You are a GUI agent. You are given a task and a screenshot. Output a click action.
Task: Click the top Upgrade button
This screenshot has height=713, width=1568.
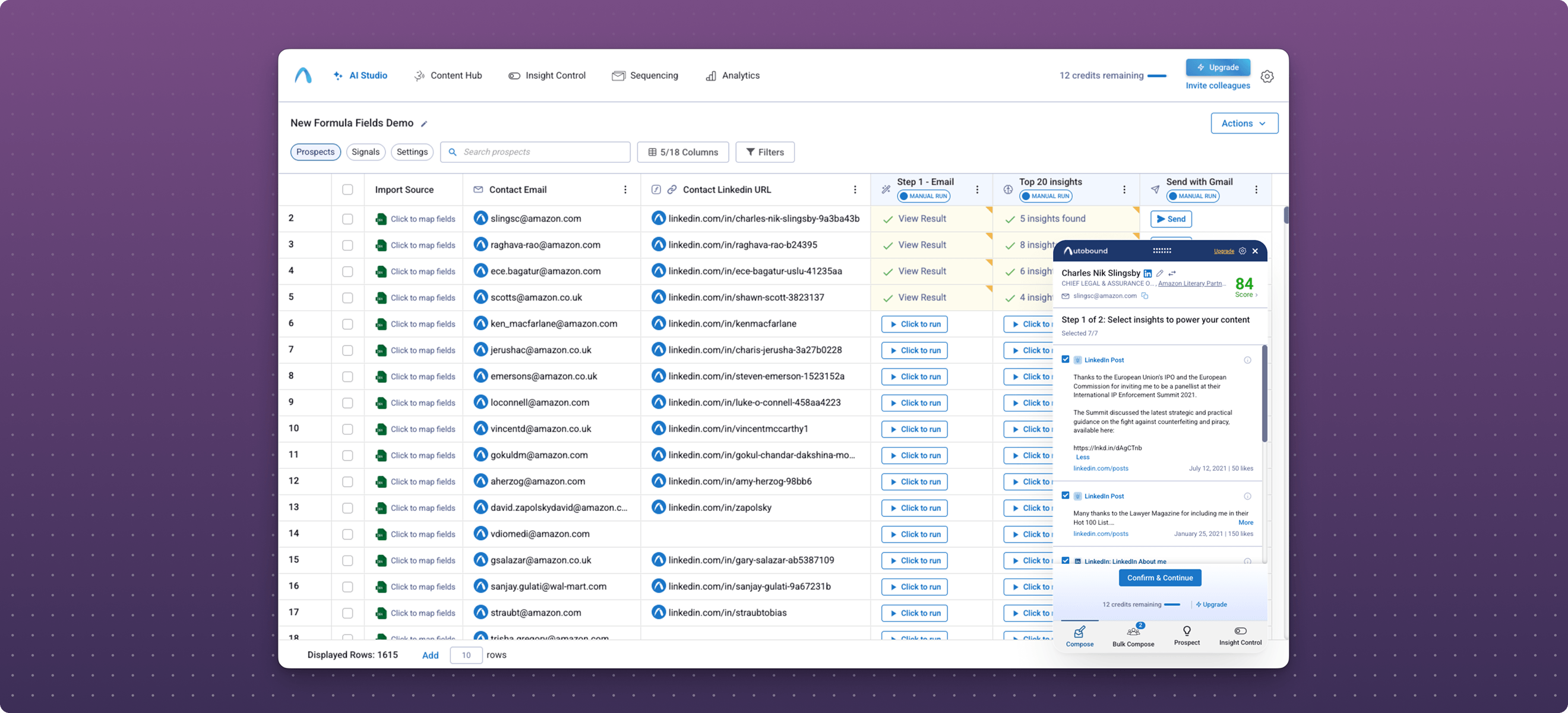click(1218, 68)
